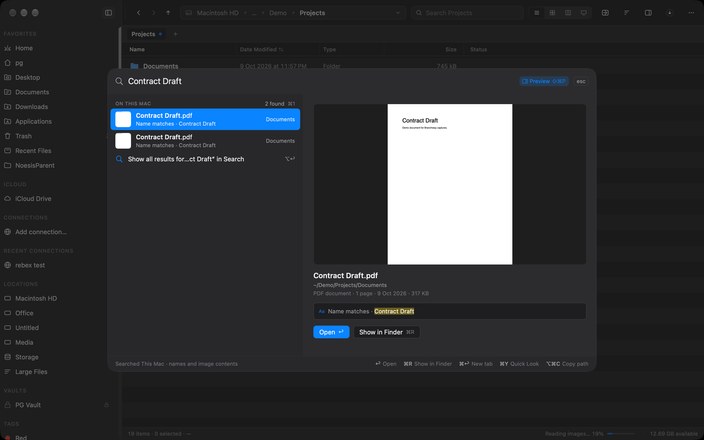Switch to column view icon

tap(568, 13)
